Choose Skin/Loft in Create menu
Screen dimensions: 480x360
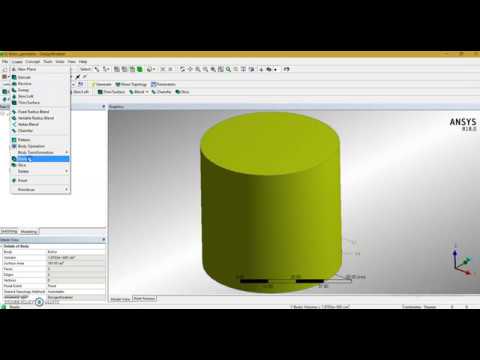click(x=40, y=96)
